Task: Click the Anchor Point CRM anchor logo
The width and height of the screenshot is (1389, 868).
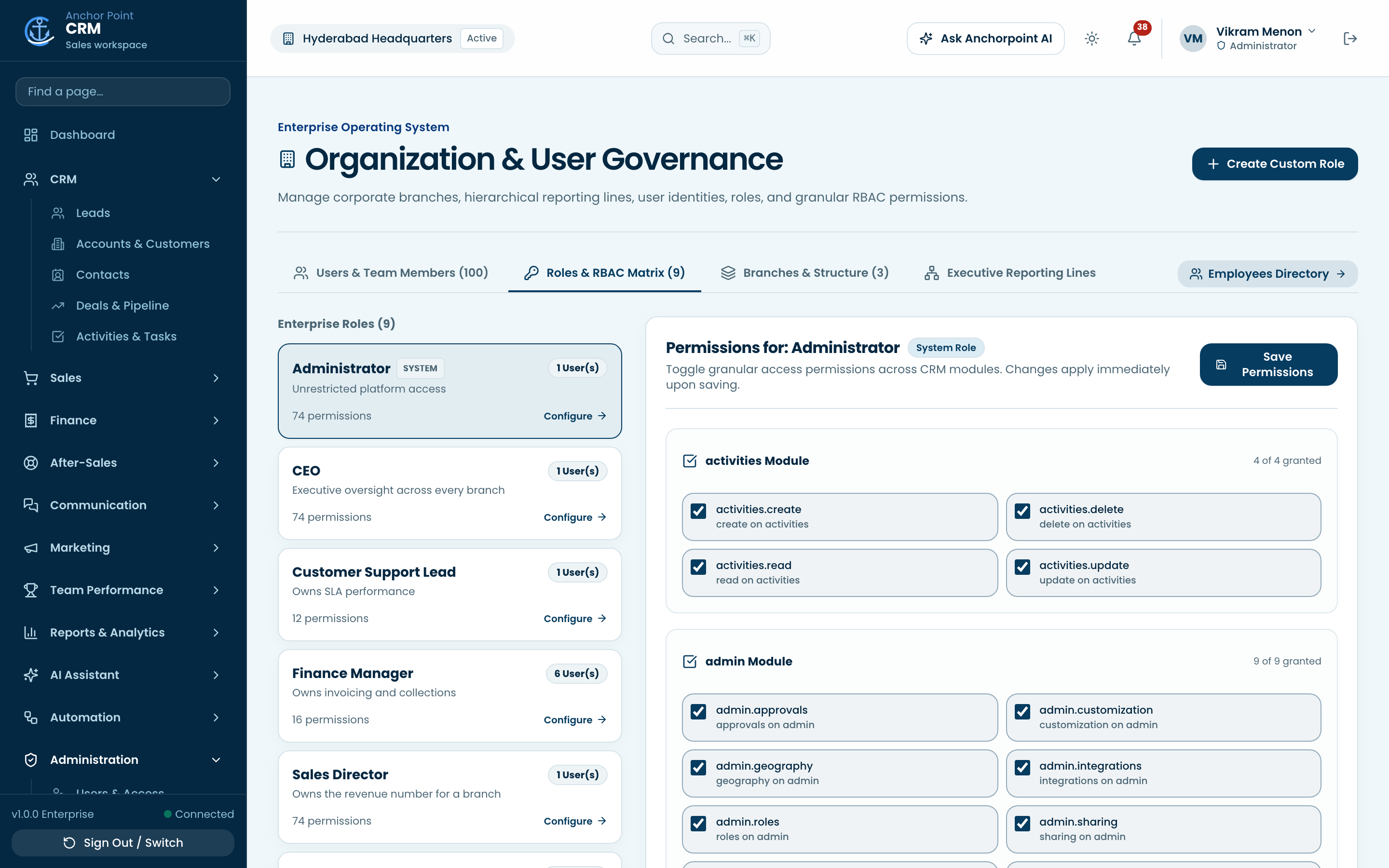Action: 39,31
